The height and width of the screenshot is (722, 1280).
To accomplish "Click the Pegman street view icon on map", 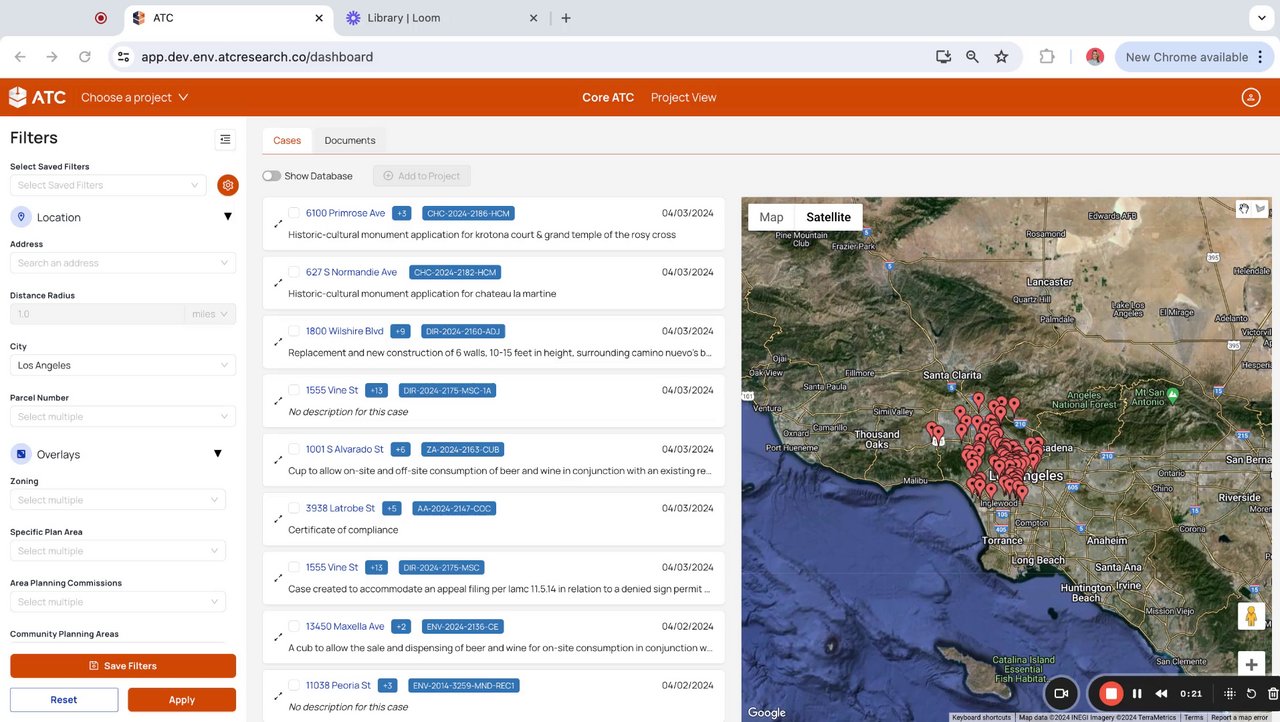I will click(x=1251, y=616).
